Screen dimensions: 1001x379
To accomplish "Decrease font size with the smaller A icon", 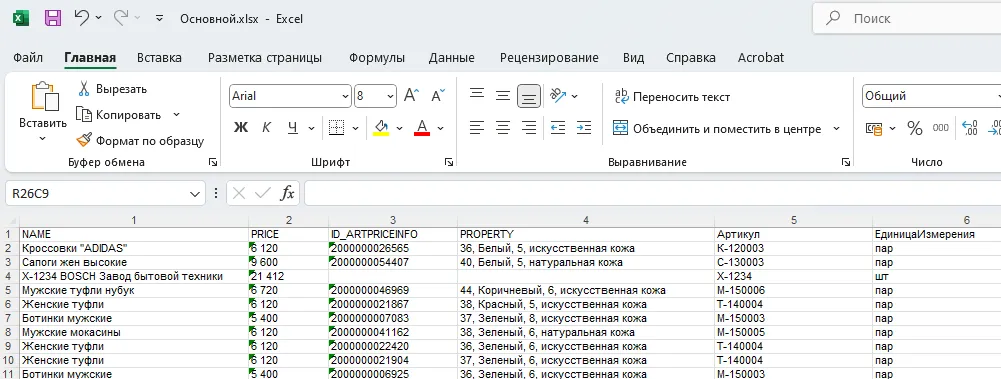I will (x=438, y=96).
